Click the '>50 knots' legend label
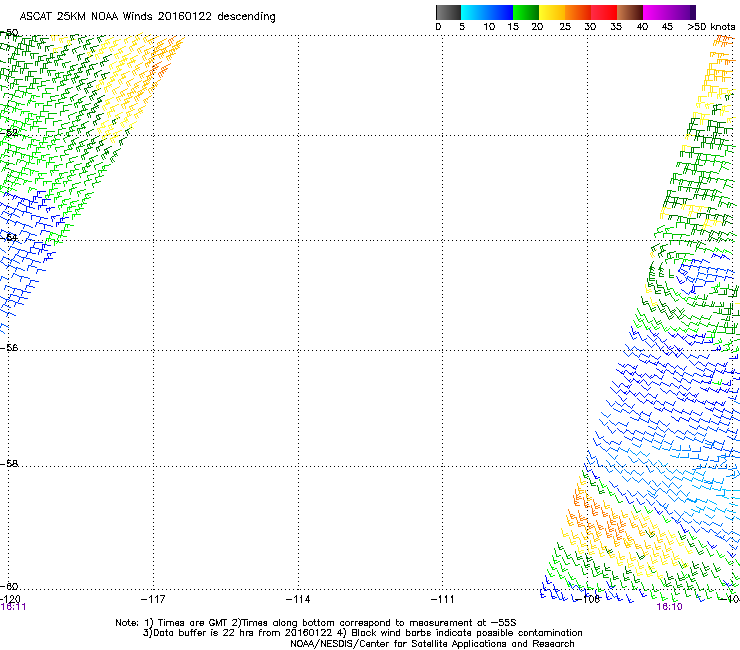 [711, 27]
